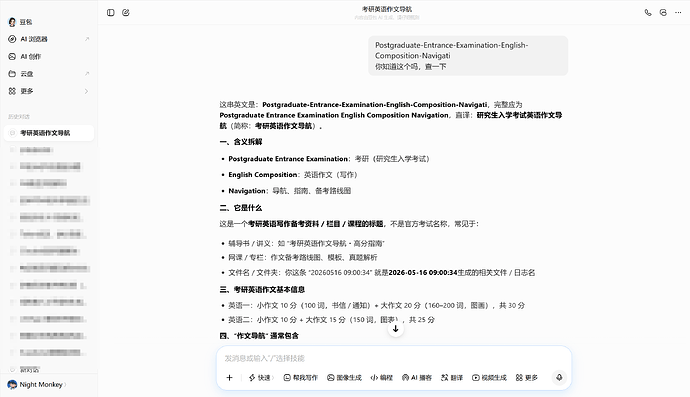Focus the 发消息 message input box
This screenshot has height=397, width=690.
click(394, 358)
